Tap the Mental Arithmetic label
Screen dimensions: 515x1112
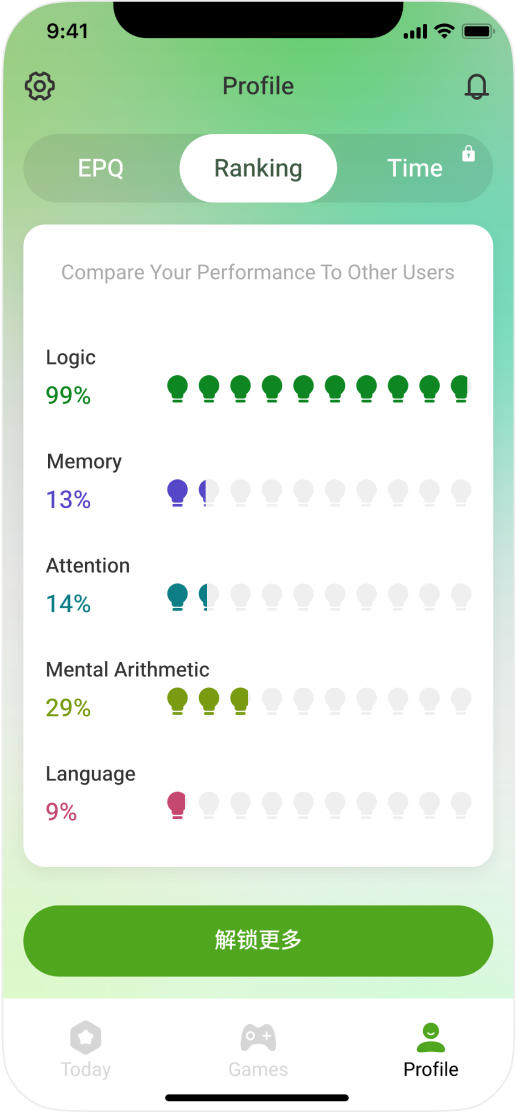coord(128,669)
